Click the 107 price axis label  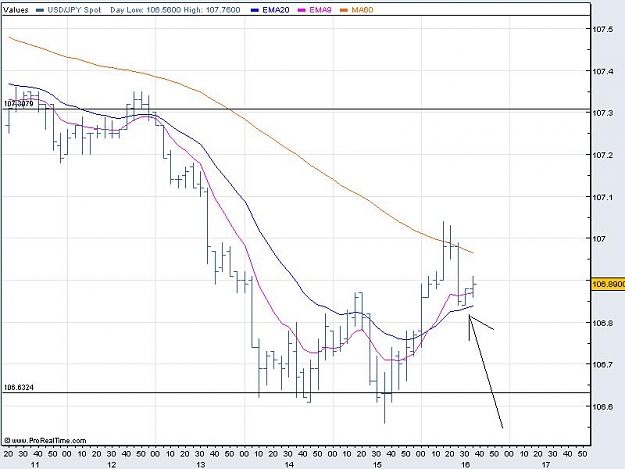tap(599, 239)
